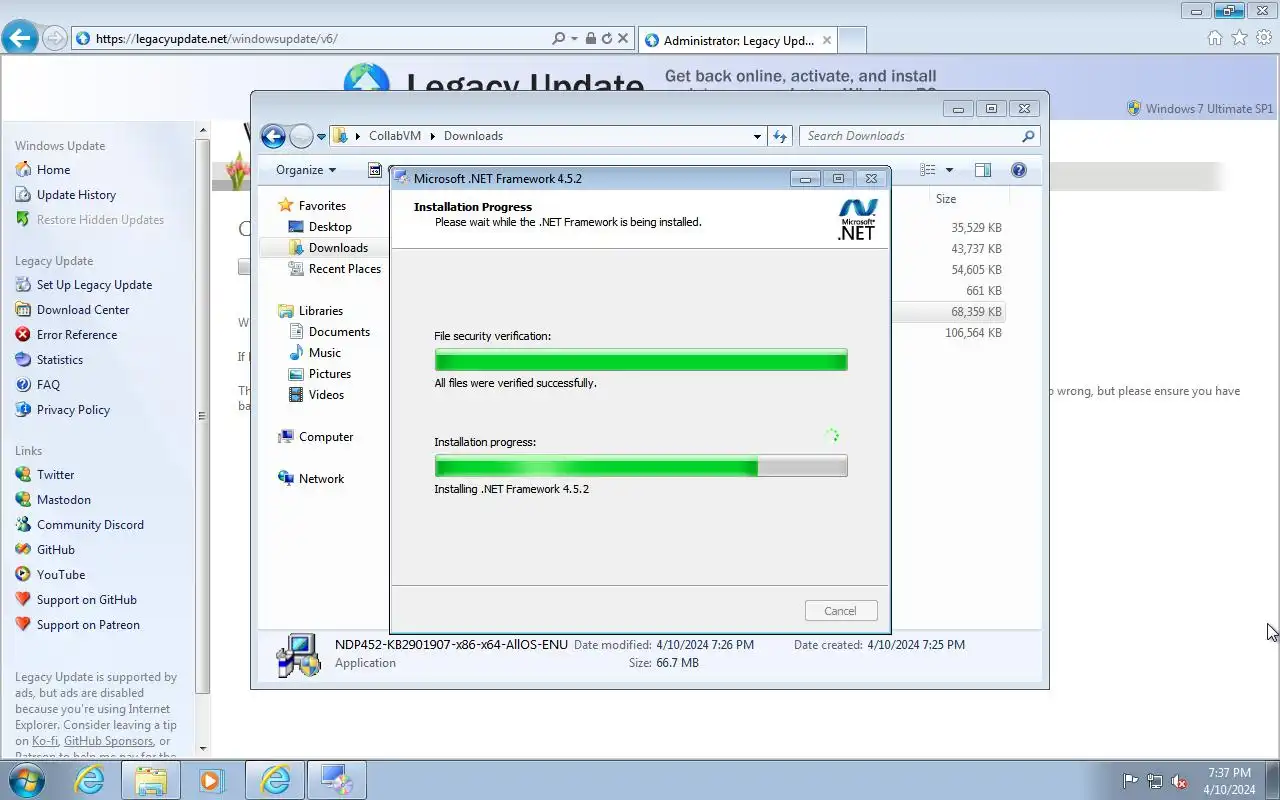
Task: Click the Installation progress bar
Action: tap(641, 465)
